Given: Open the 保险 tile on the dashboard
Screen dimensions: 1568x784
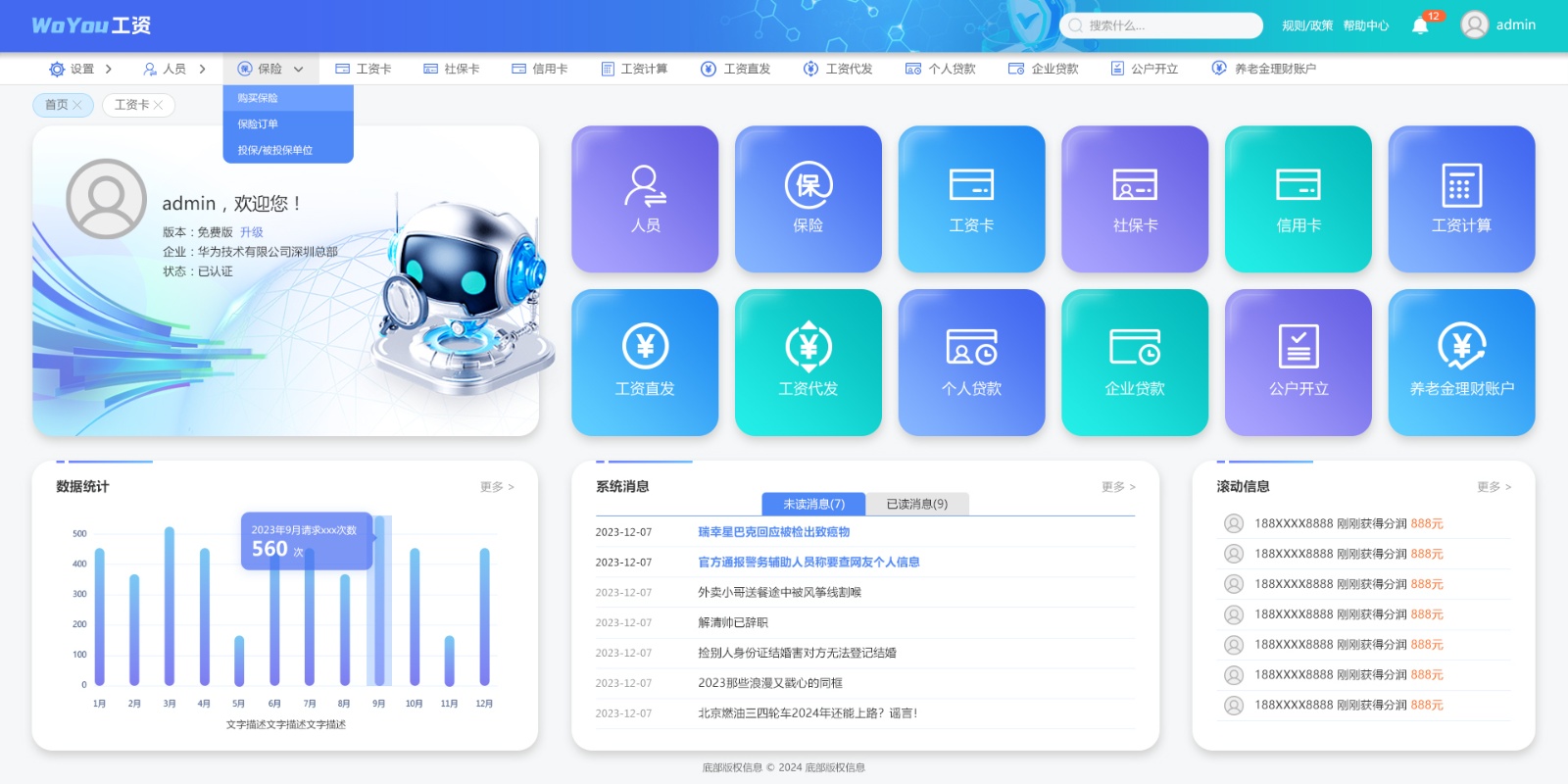Looking at the screenshot, I should [808, 199].
